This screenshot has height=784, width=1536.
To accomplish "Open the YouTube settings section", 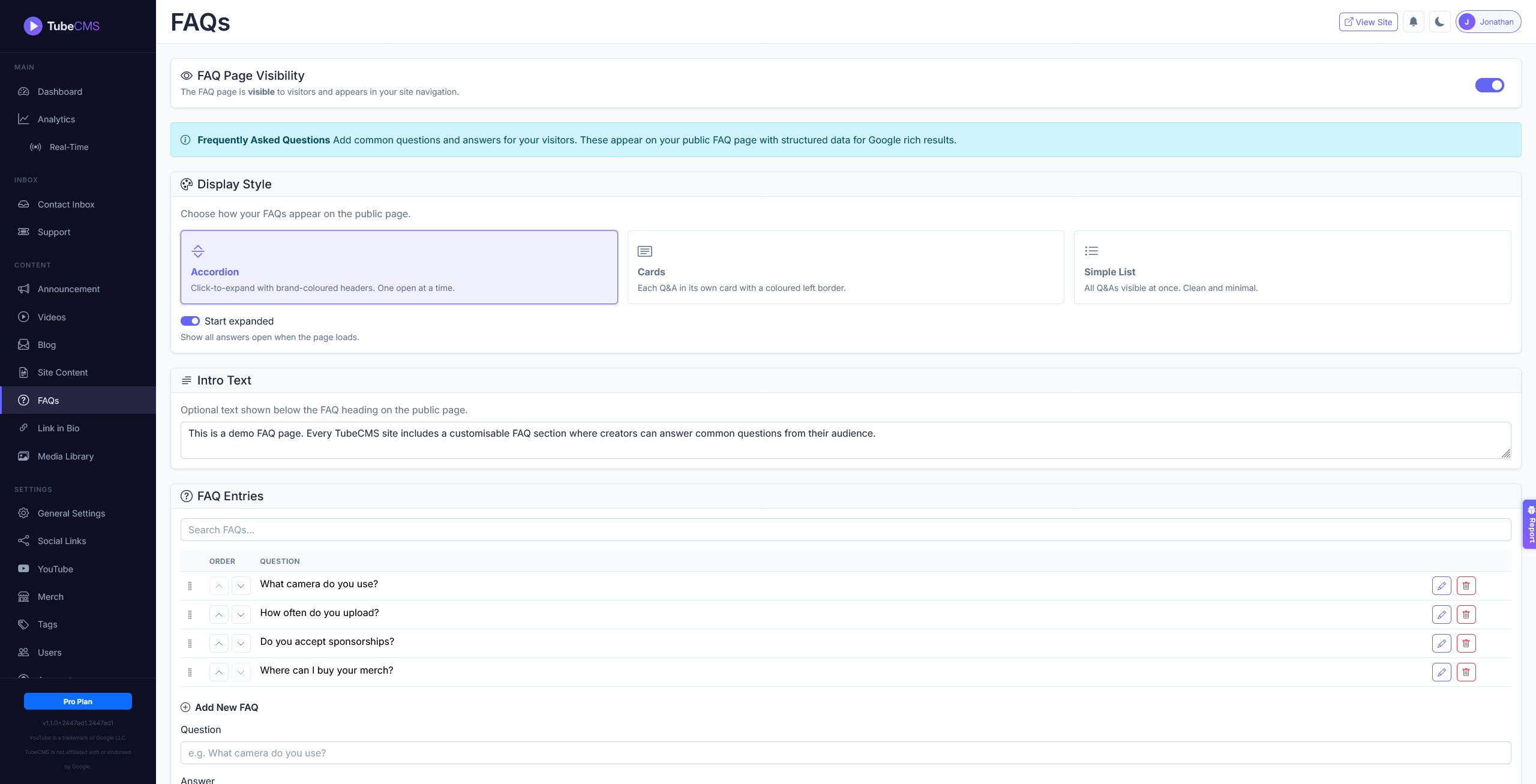I will pyautogui.click(x=56, y=569).
